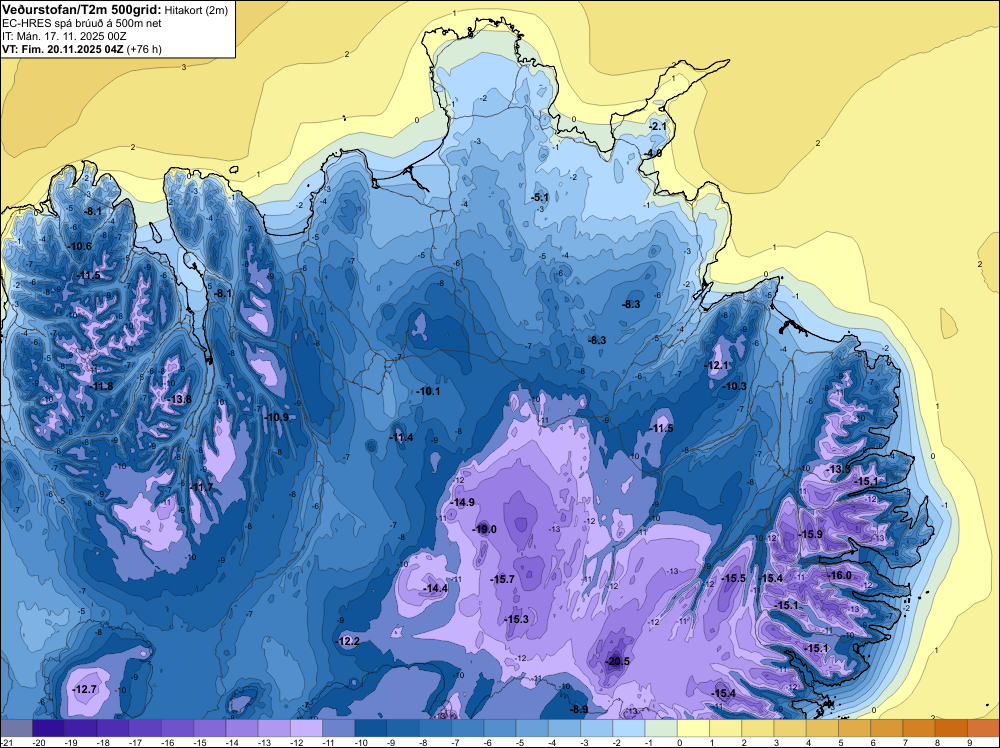Select the legend swatch labeled -7
This screenshot has height=748, width=1000.
(x=467, y=728)
